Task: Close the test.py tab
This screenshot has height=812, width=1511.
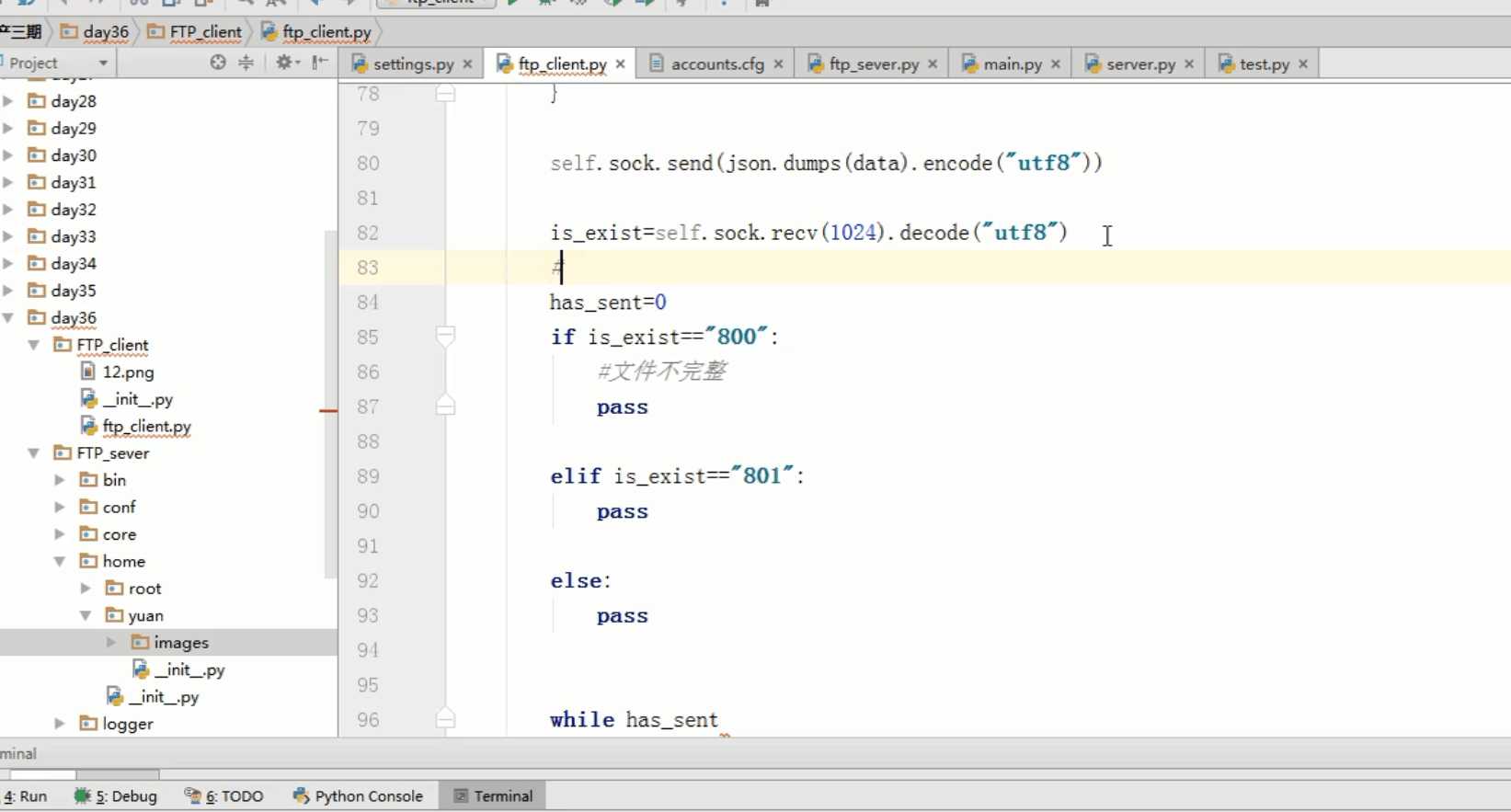Action: [1303, 64]
